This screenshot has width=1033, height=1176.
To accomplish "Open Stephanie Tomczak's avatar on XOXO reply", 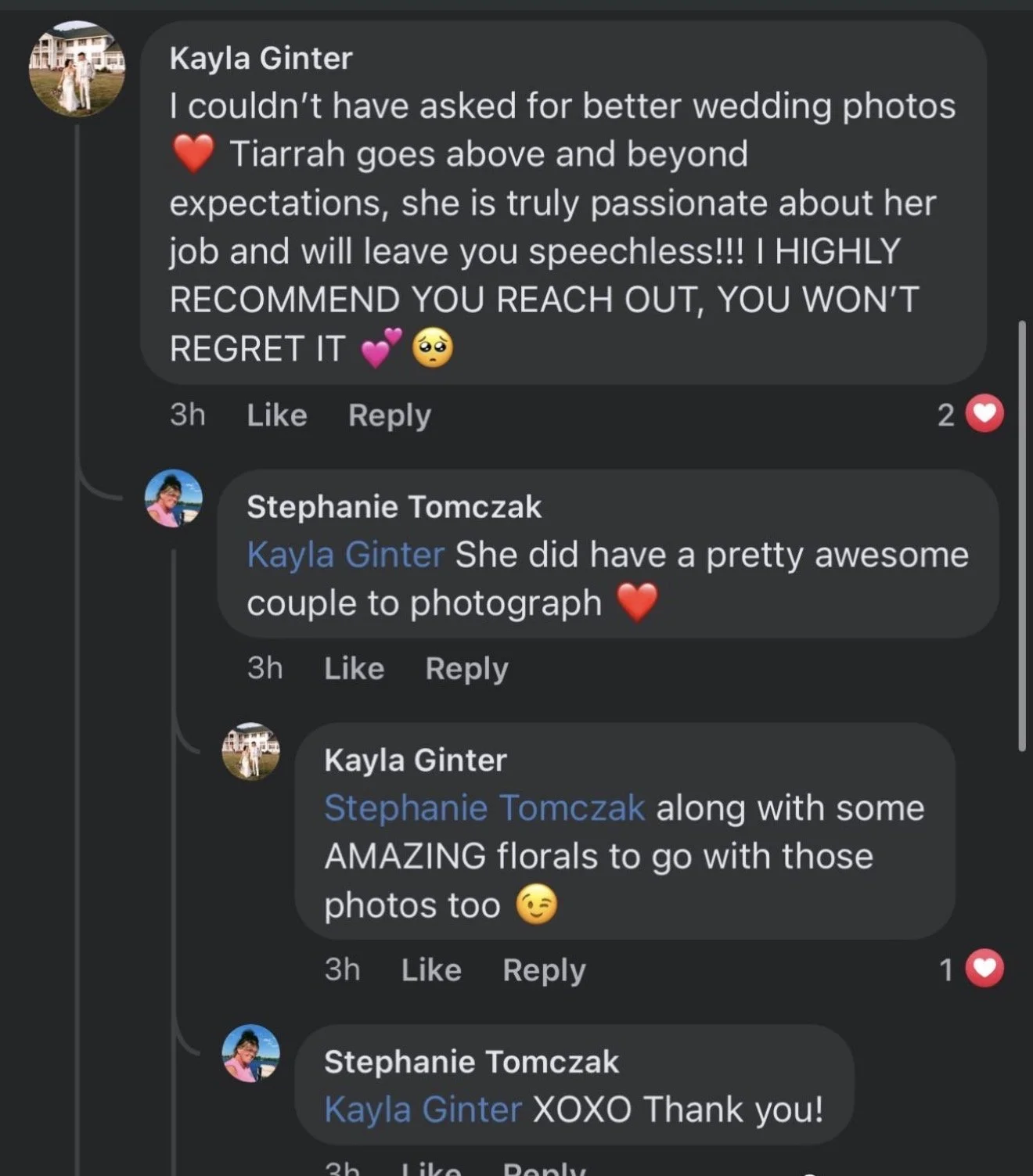I will coord(251,1053).
